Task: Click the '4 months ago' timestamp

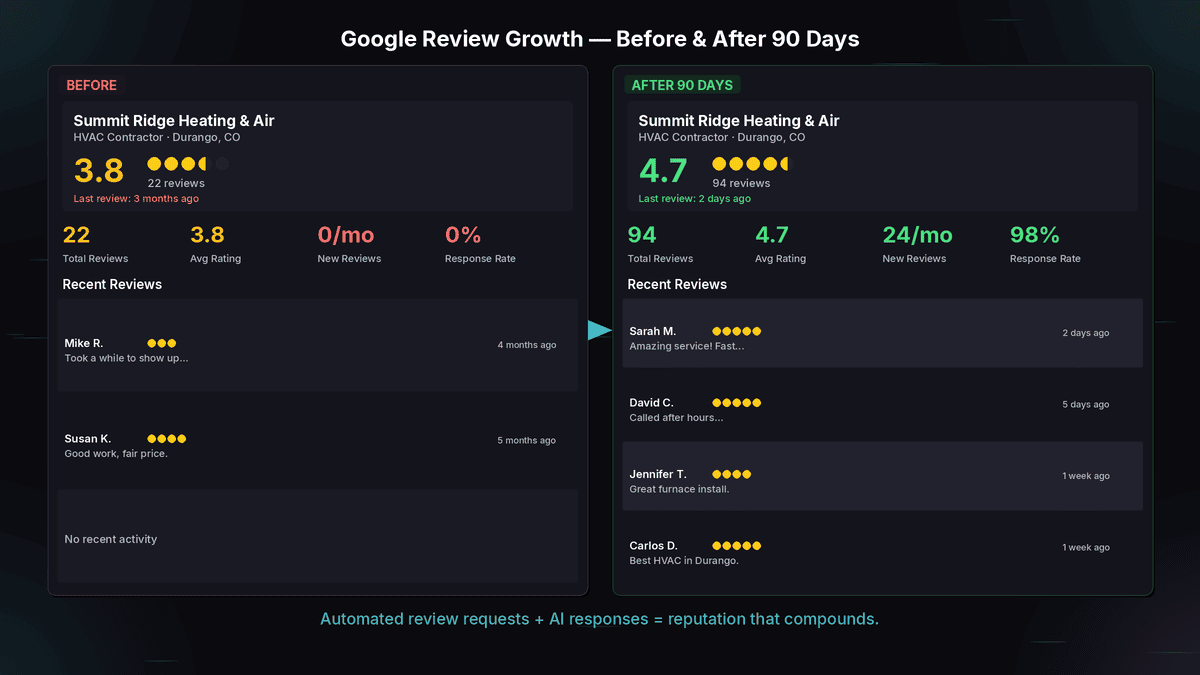Action: coord(527,345)
